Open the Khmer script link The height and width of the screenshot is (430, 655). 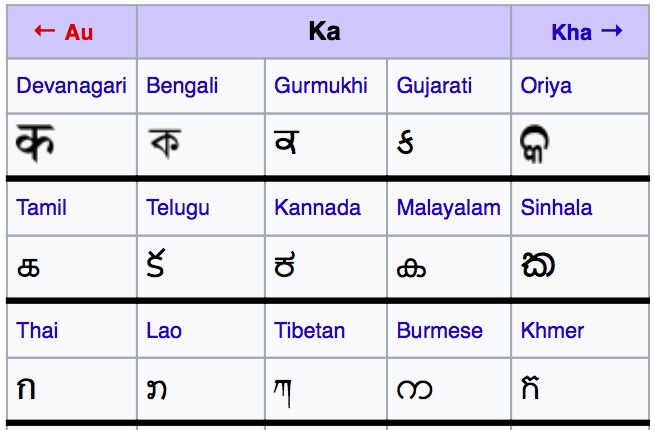click(552, 330)
